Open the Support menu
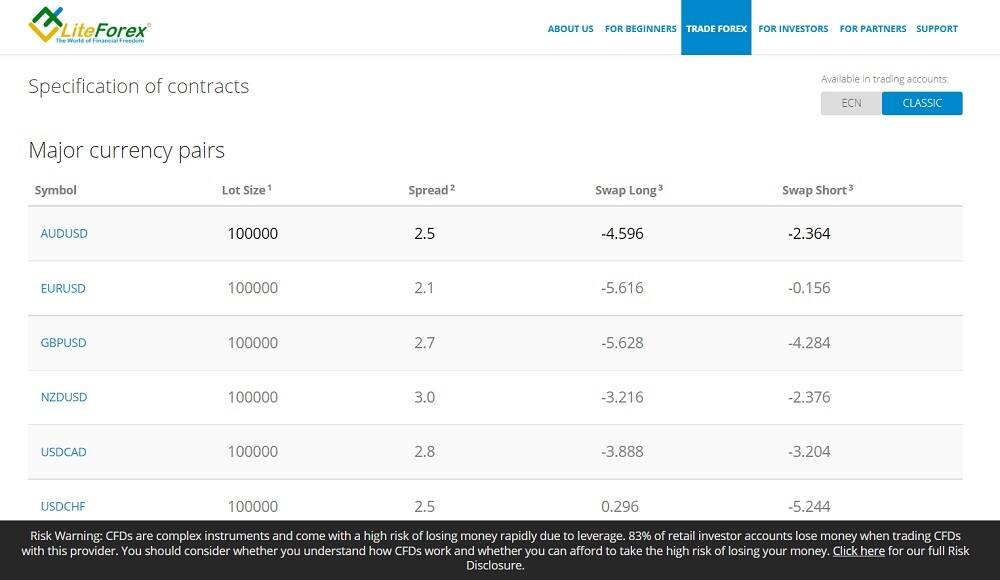This screenshot has width=1000, height=580. coord(937,29)
